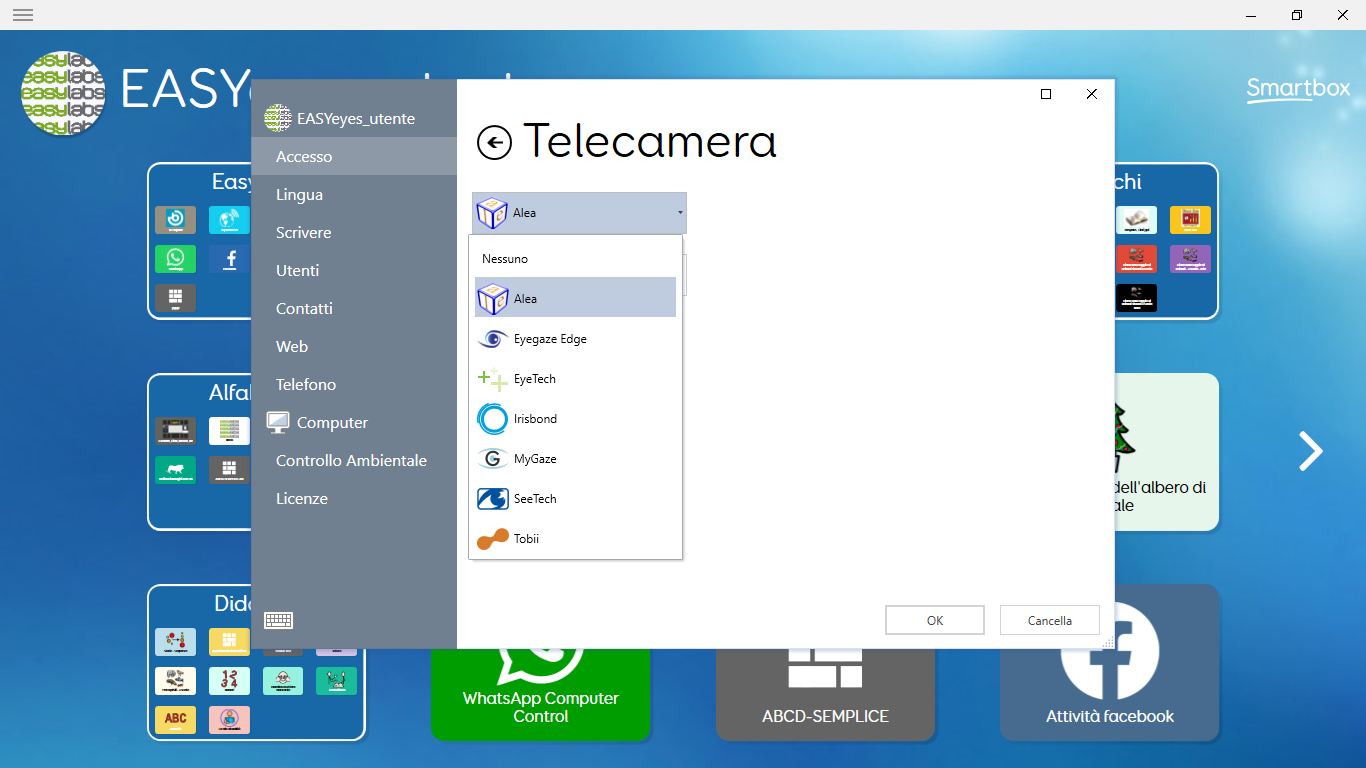Click the Alea cube icon in list

coord(493,299)
